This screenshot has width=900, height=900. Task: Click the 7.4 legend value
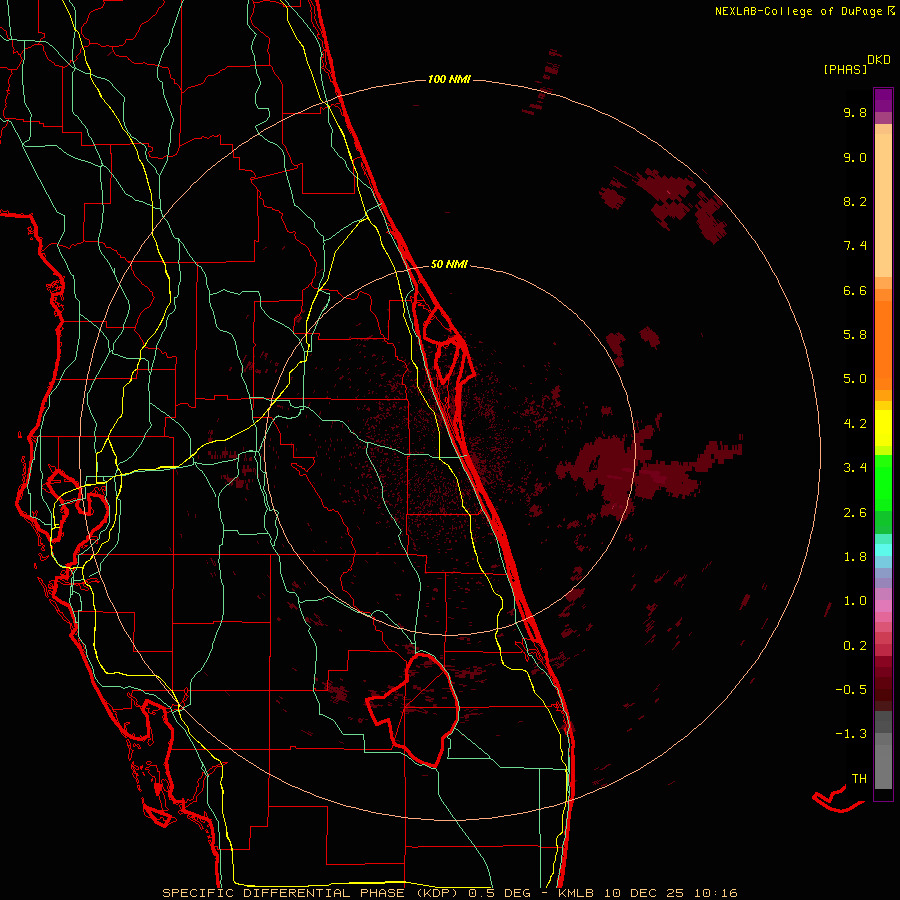[855, 246]
